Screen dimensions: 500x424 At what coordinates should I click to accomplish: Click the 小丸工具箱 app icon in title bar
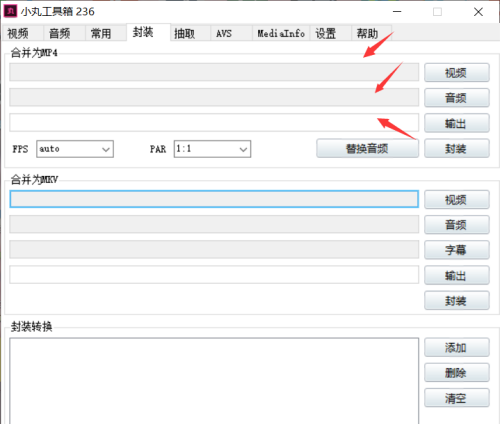[x=10, y=11]
